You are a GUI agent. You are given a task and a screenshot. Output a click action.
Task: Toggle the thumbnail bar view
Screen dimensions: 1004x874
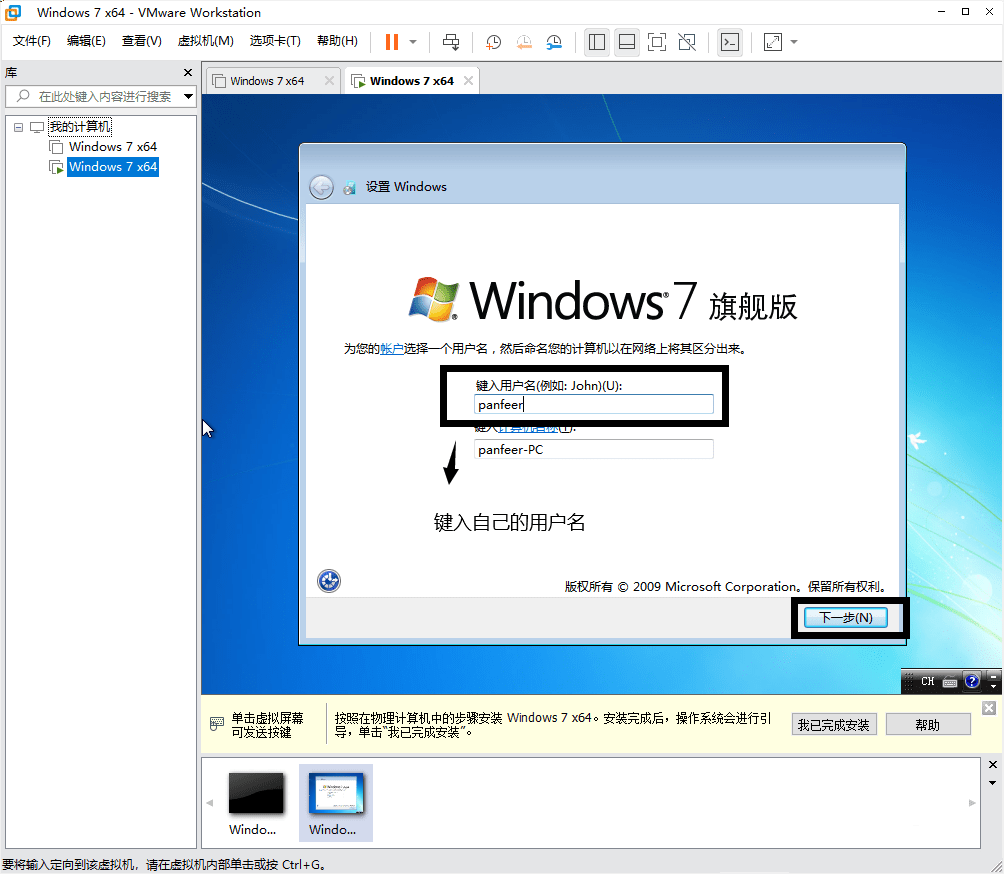tap(627, 42)
